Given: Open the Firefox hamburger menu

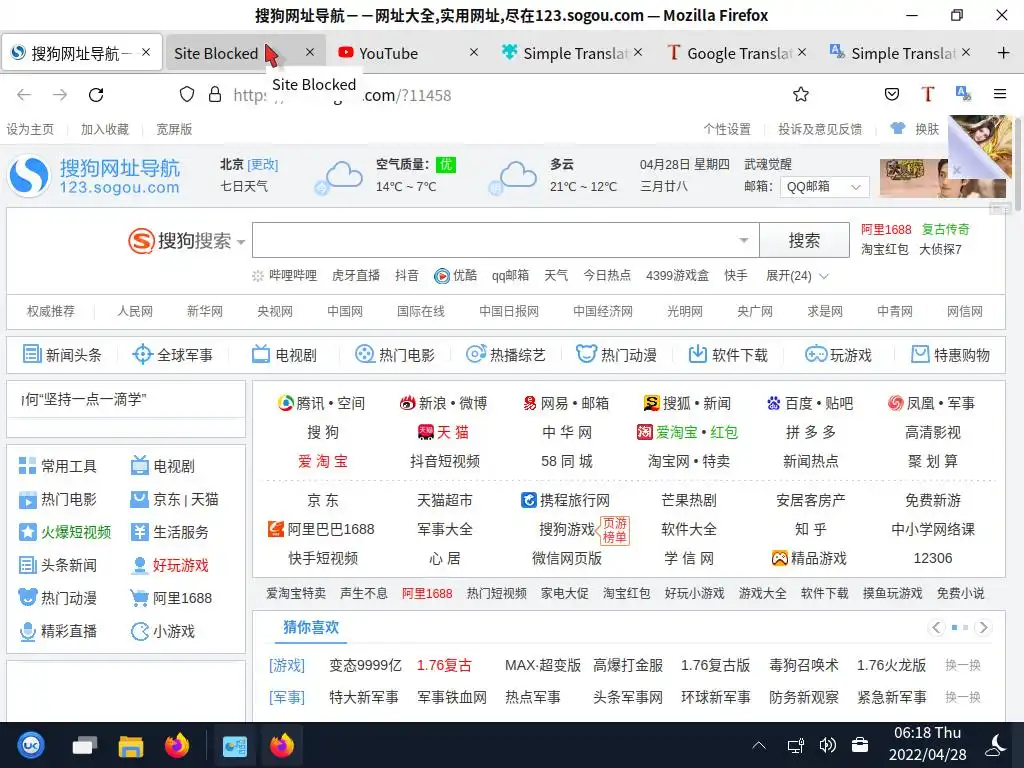Looking at the screenshot, I should tap(1000, 95).
